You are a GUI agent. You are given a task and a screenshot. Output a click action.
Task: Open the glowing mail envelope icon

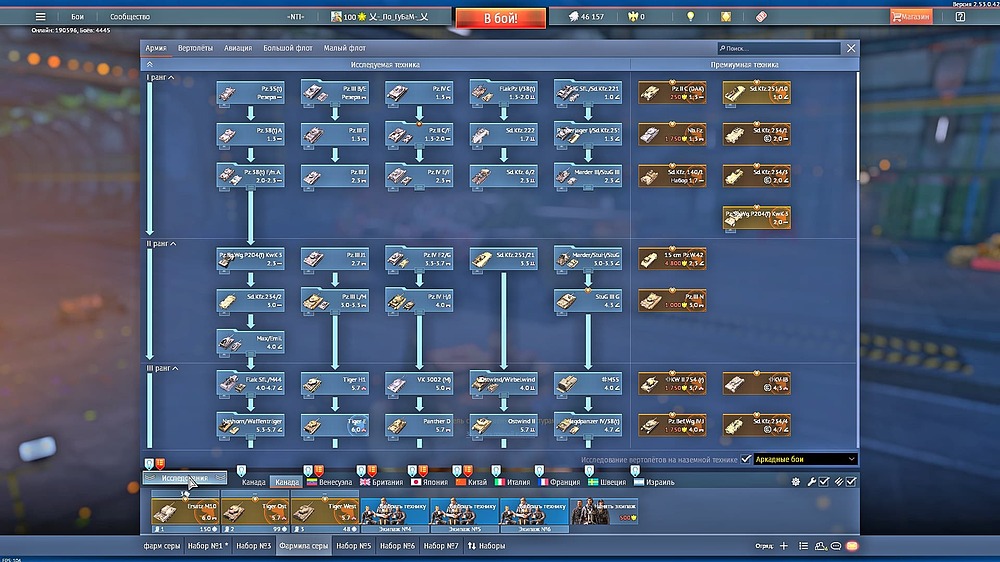(x=853, y=546)
